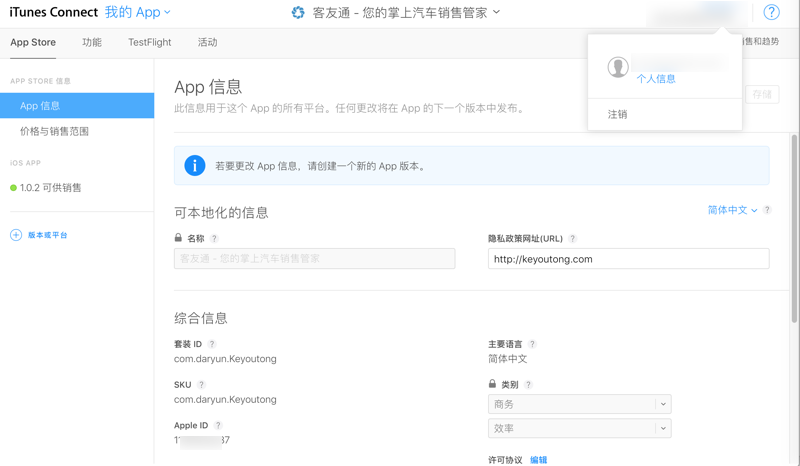Click the help icon beside 简体中文 language selector

[767, 210]
